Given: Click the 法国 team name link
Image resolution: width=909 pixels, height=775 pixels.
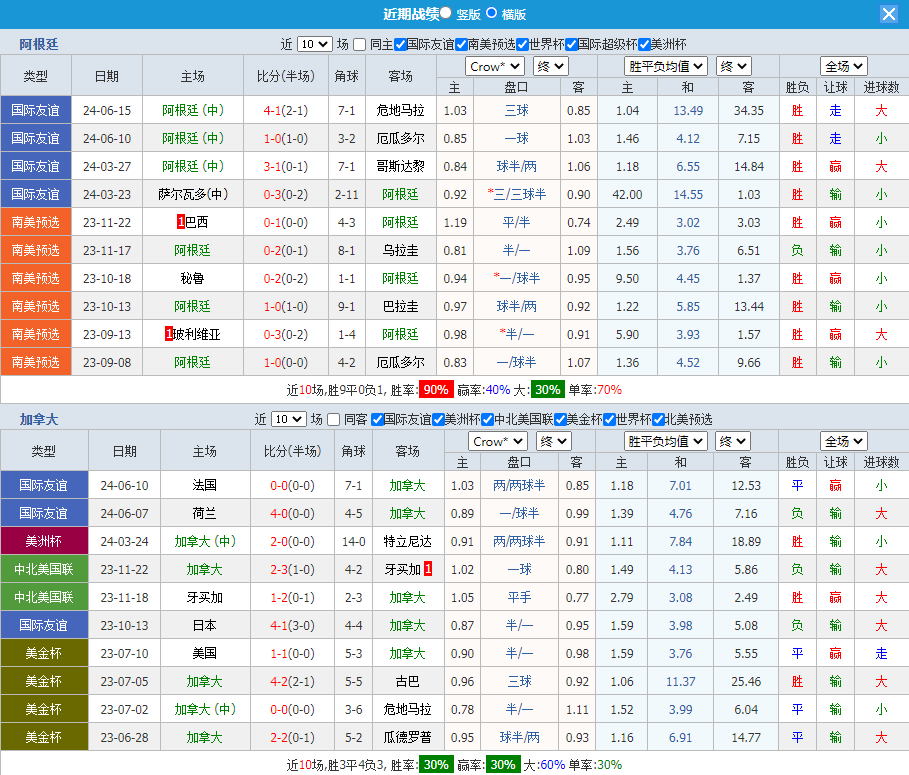Looking at the screenshot, I should (205, 485).
